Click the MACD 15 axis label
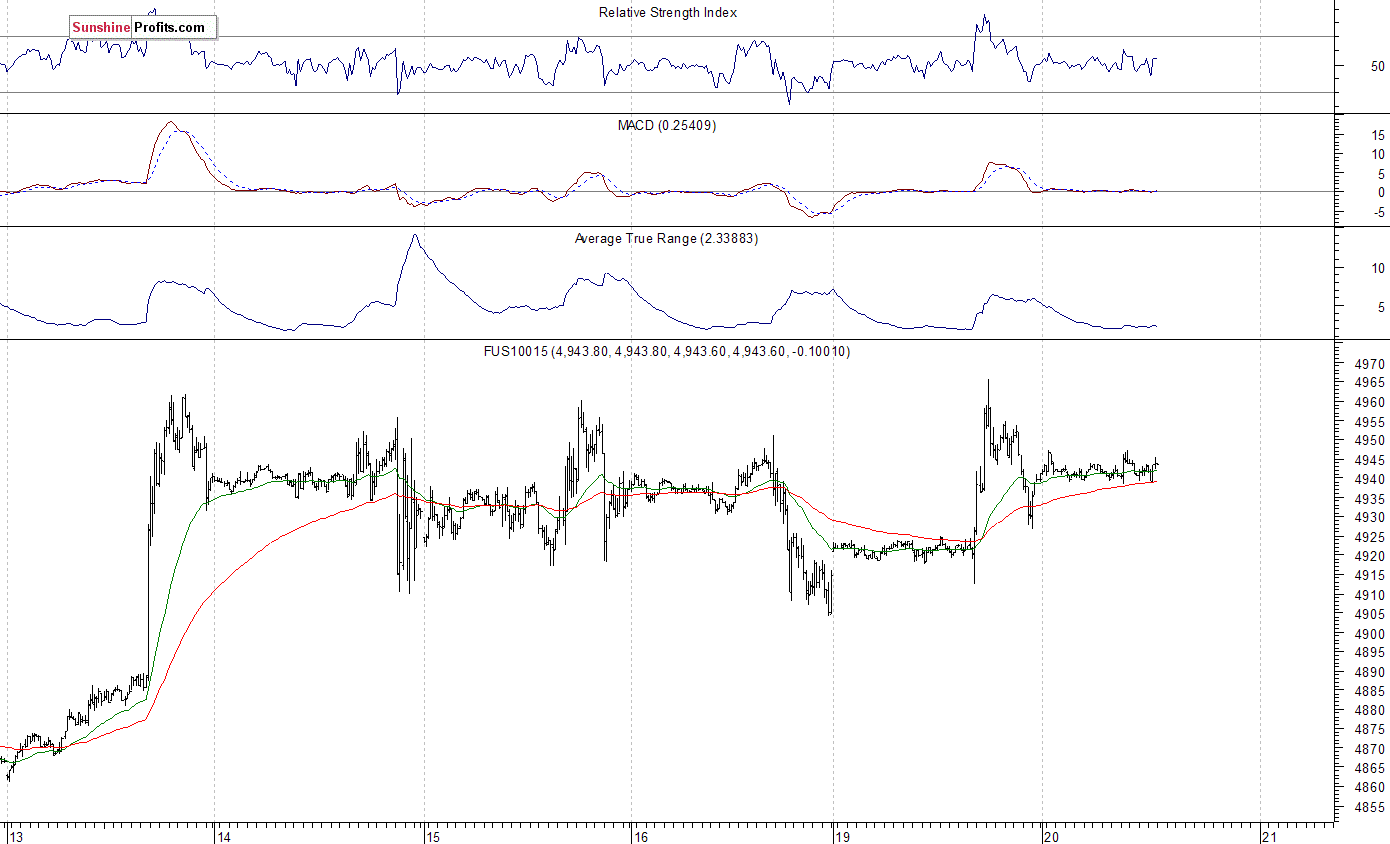 point(1377,135)
